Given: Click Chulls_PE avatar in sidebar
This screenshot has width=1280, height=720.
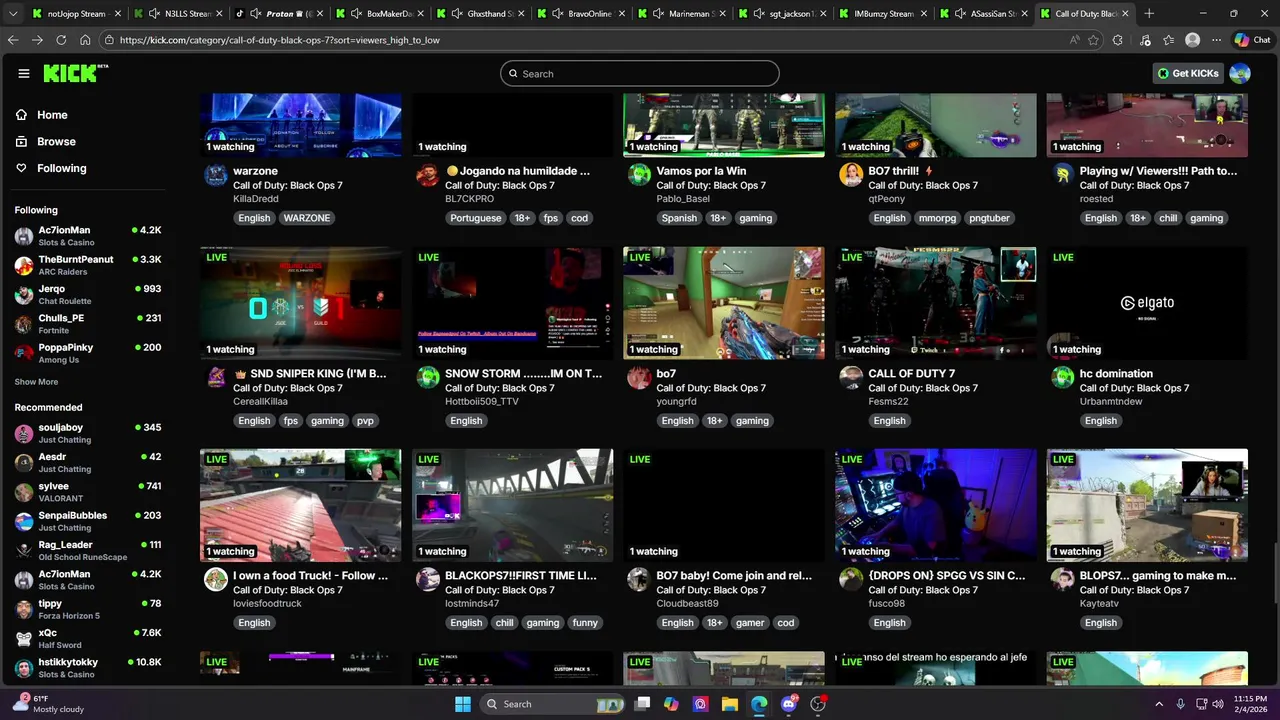Looking at the screenshot, I should click(24, 324).
